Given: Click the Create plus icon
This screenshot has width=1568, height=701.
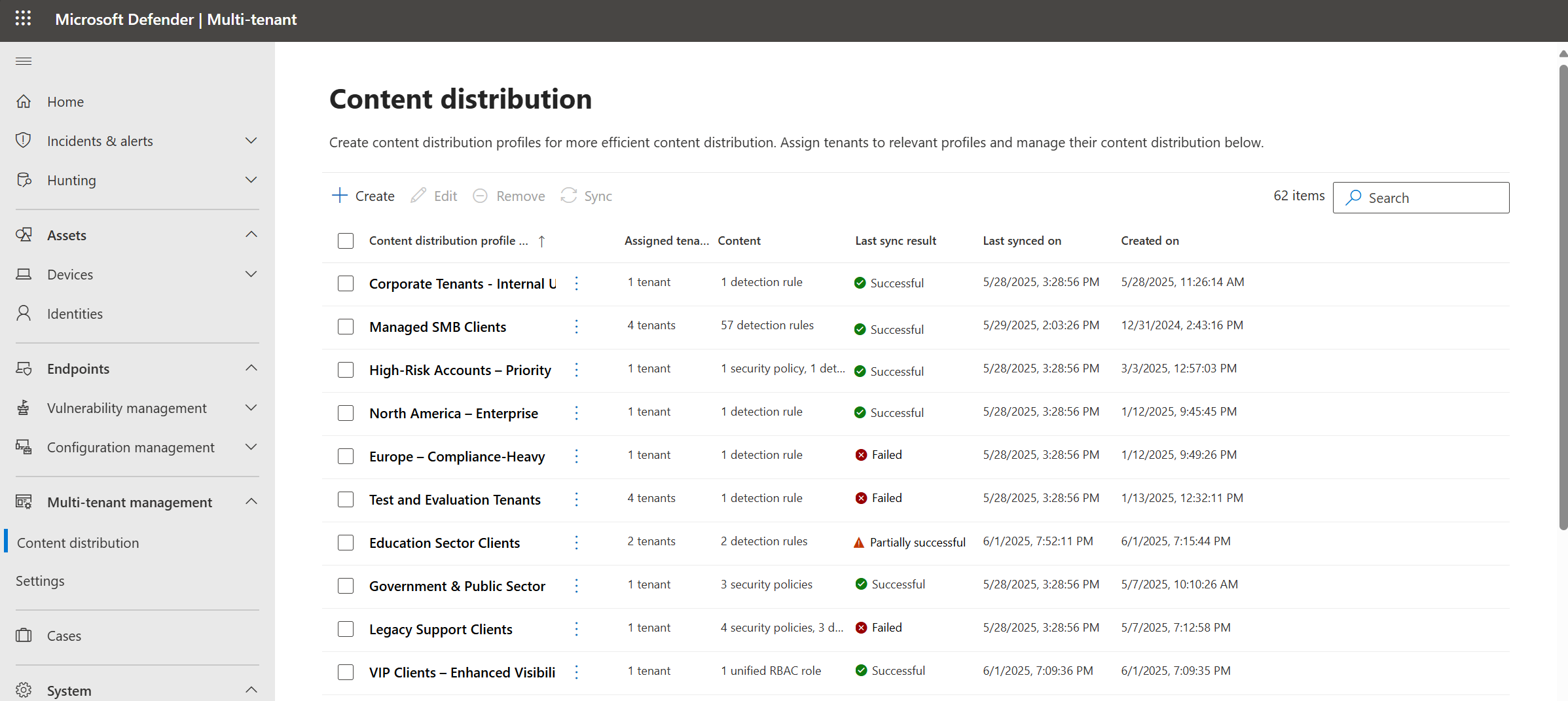Looking at the screenshot, I should tap(339, 195).
